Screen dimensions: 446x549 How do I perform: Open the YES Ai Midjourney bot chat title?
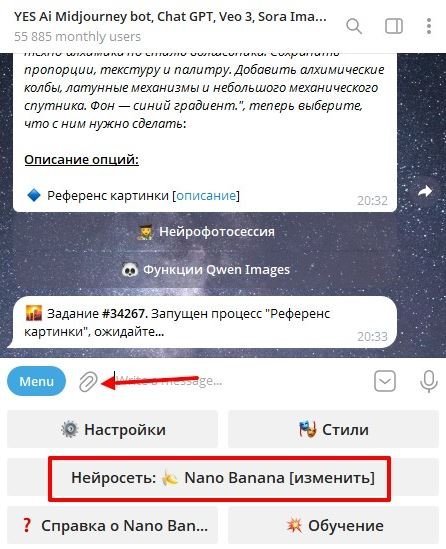coord(170,16)
